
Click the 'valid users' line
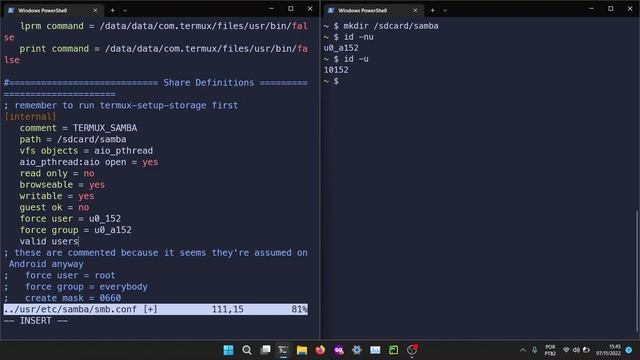[49, 241]
